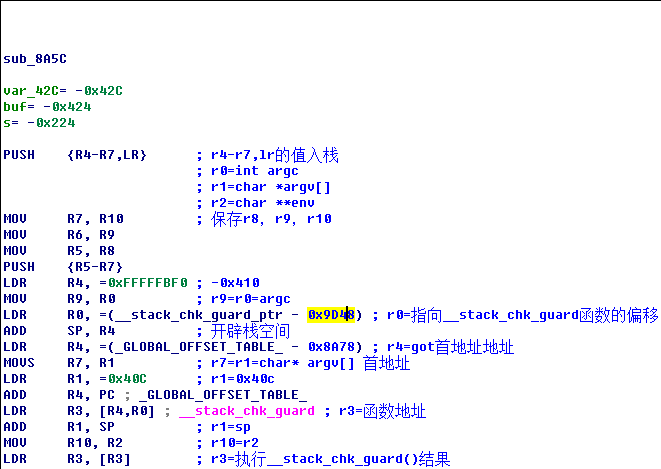Click the highlighted 0x9D48 value
The height and width of the screenshot is (469, 661).
[331, 315]
